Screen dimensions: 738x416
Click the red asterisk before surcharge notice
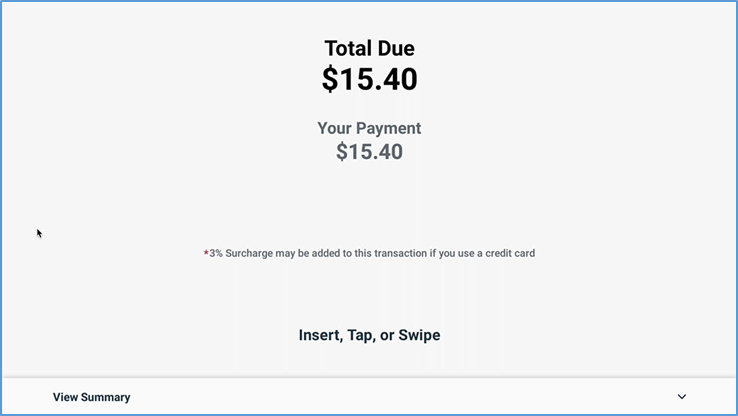[x=206, y=253]
